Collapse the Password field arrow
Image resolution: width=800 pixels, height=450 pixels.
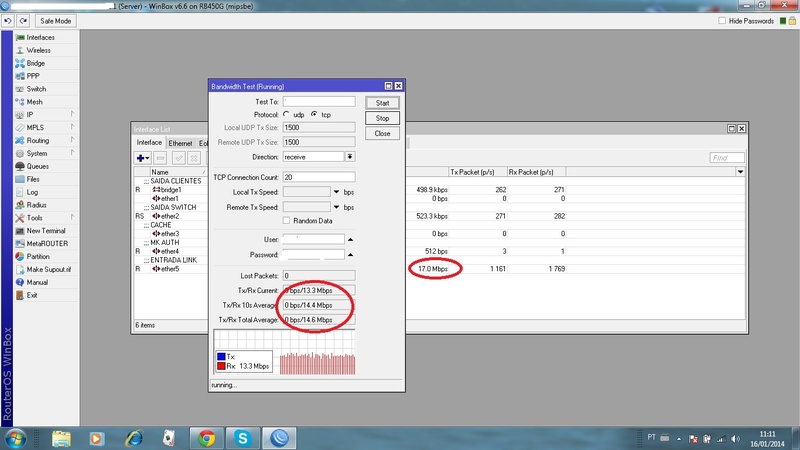pyautogui.click(x=350, y=255)
